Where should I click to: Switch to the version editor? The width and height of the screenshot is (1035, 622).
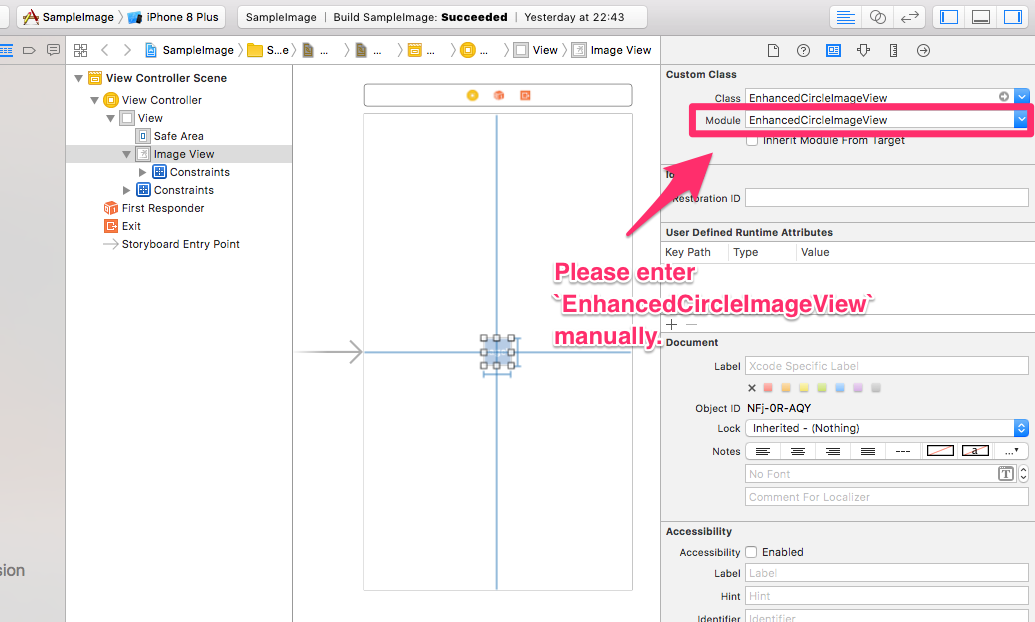pyautogui.click(x=910, y=17)
